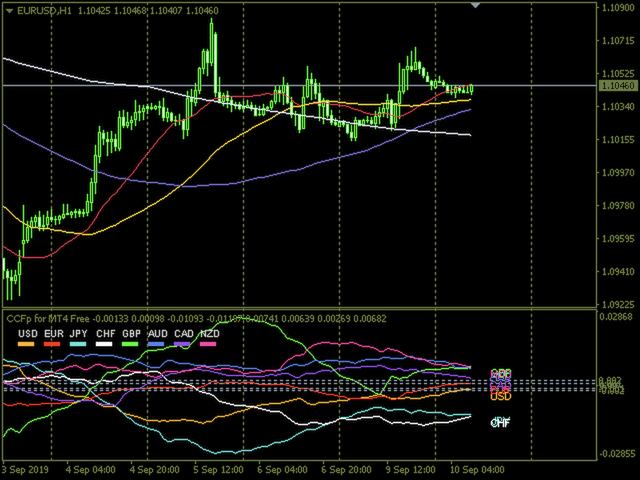Click the CHF white legend color bar
This screenshot has height=480, width=640.
coord(105,344)
